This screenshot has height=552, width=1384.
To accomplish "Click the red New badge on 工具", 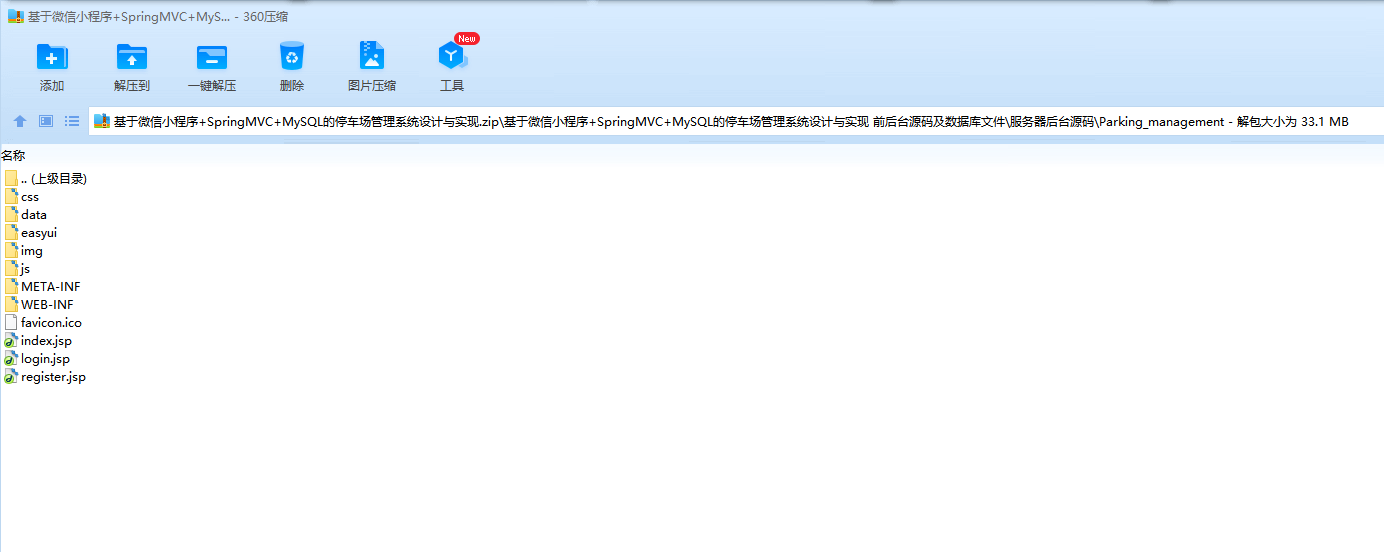I will tap(467, 38).
